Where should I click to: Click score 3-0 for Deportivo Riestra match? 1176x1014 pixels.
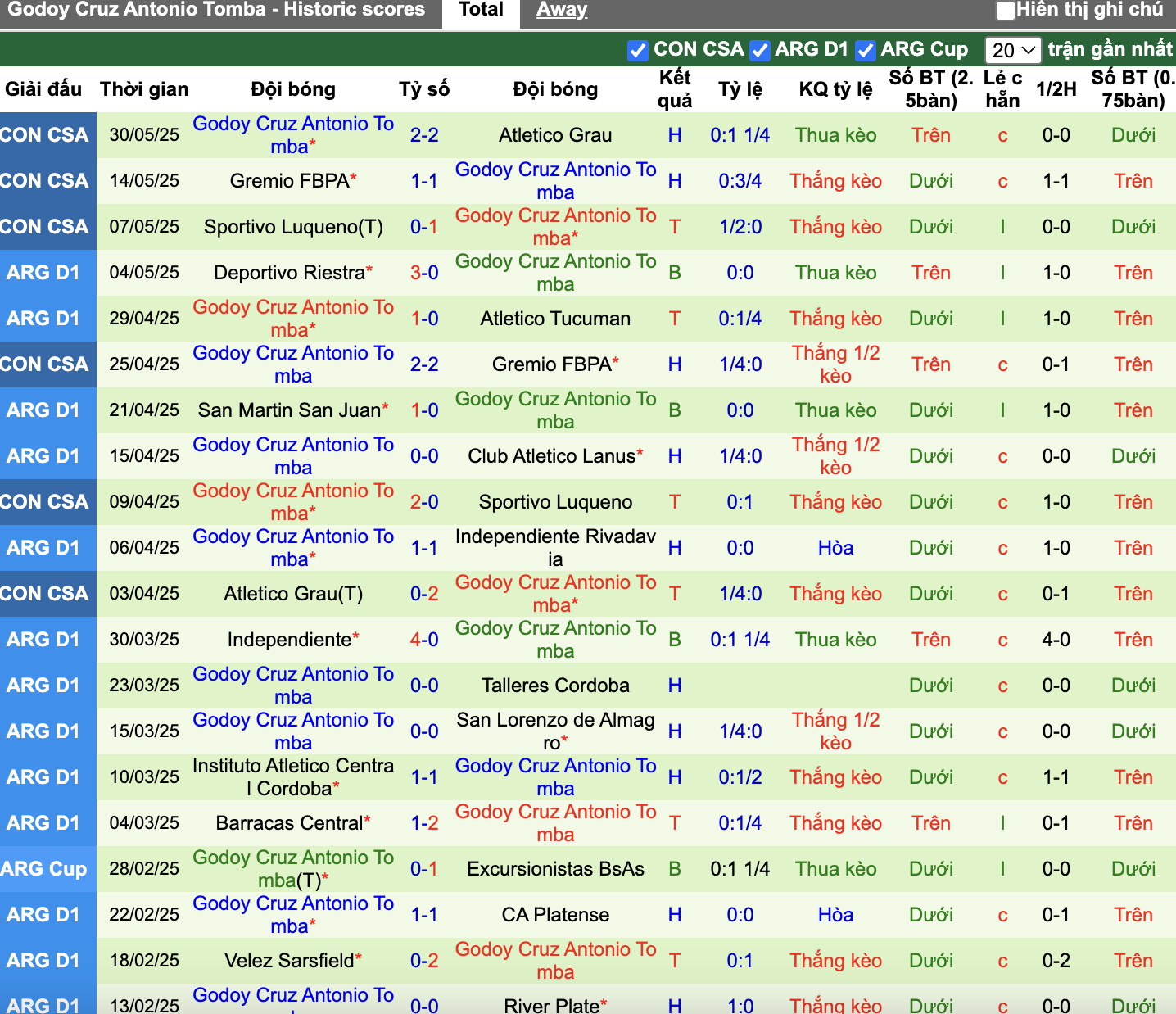pos(424,273)
